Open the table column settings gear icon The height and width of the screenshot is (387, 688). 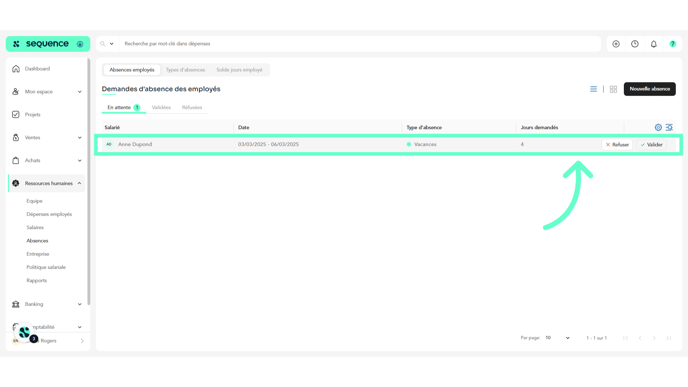658,127
